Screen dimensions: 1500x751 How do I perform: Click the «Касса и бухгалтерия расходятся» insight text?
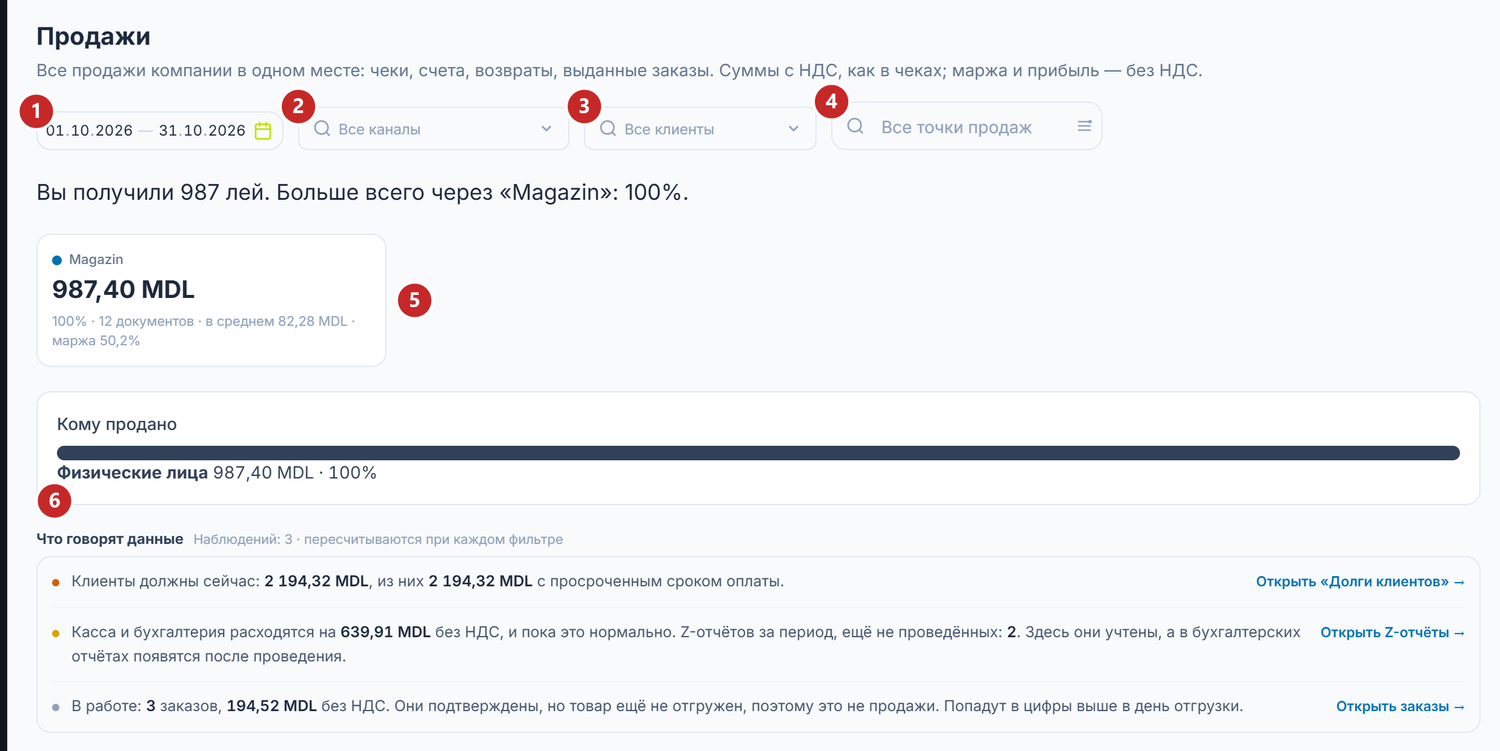coord(686,644)
